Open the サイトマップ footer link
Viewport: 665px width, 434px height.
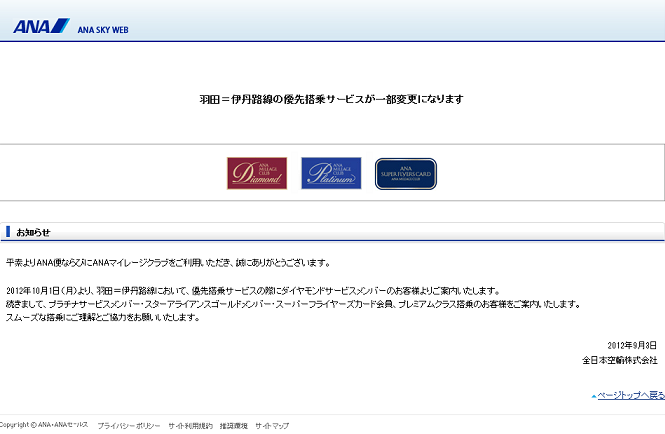click(272, 426)
